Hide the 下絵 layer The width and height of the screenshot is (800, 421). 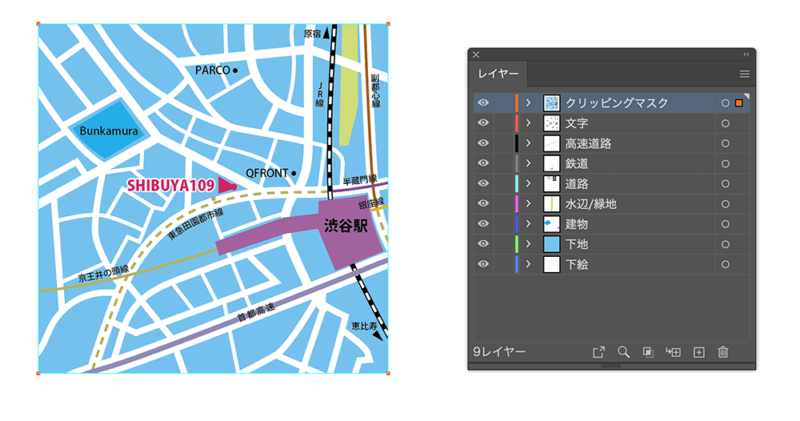[483, 264]
